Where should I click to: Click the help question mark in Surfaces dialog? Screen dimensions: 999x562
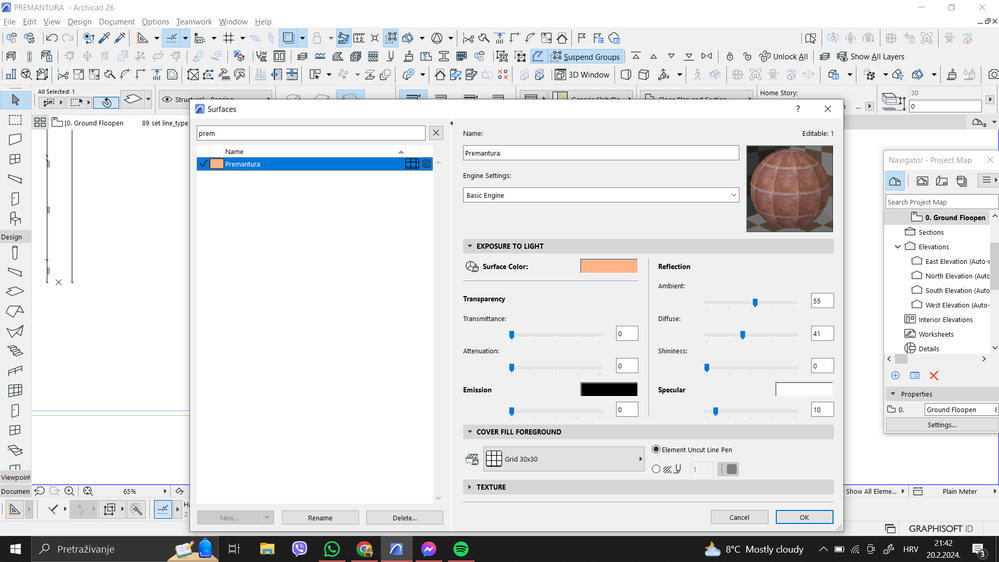797,109
